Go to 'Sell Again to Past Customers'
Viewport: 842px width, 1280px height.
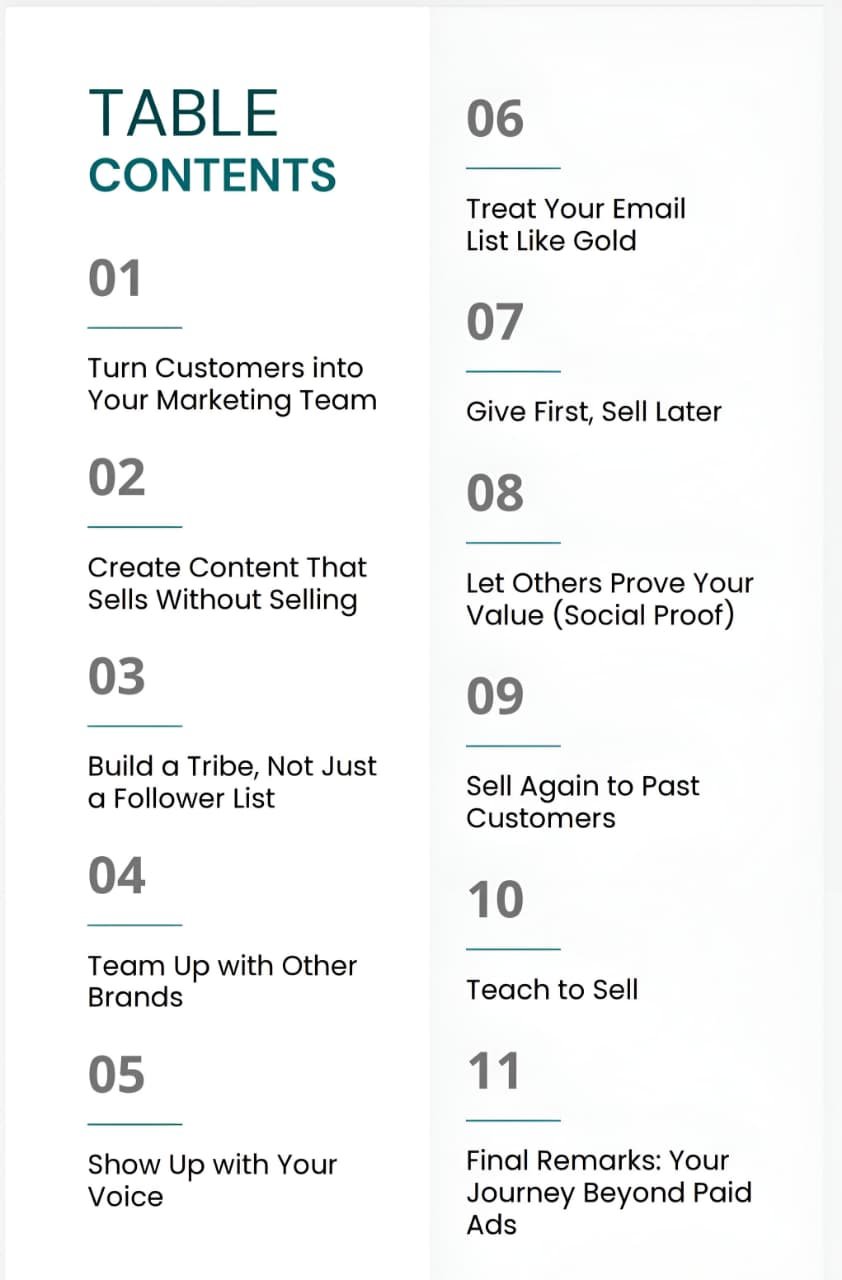pyautogui.click(x=582, y=801)
